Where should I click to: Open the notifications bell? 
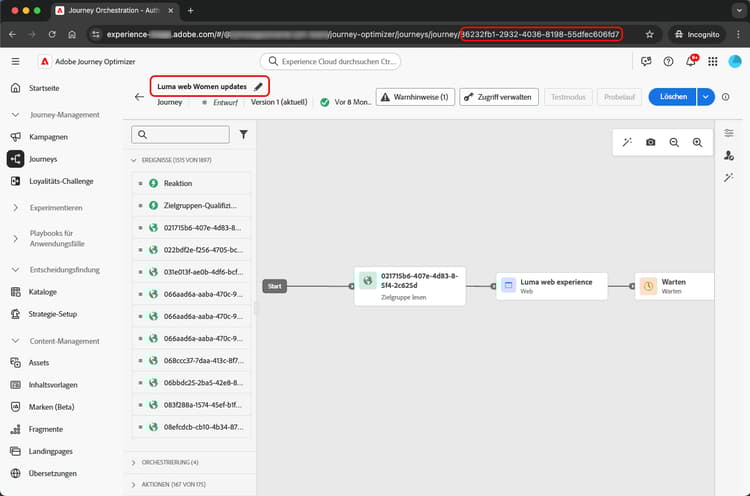pyautogui.click(x=691, y=61)
